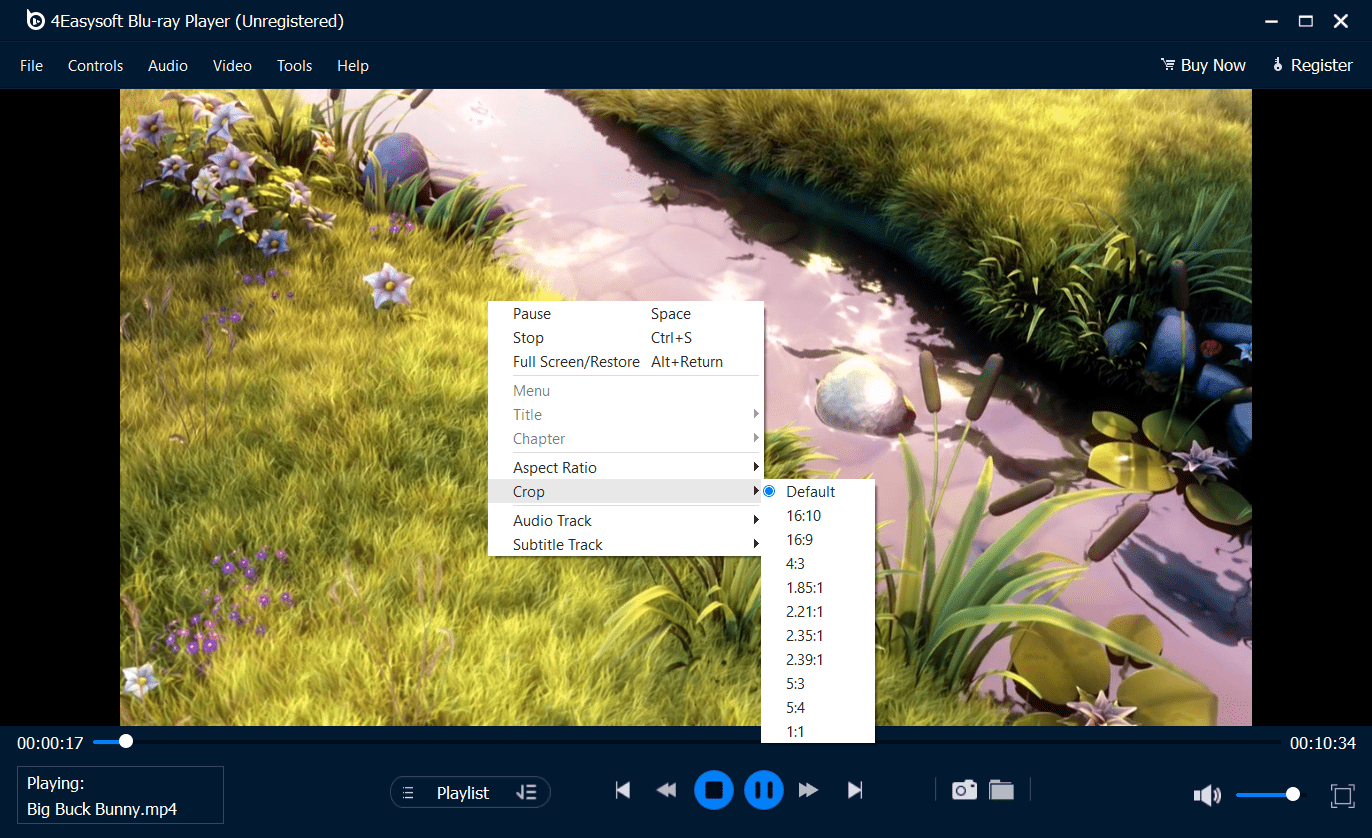Viewport: 1372px width, 838px height.
Task: Open the Controls menu
Action: (96, 65)
